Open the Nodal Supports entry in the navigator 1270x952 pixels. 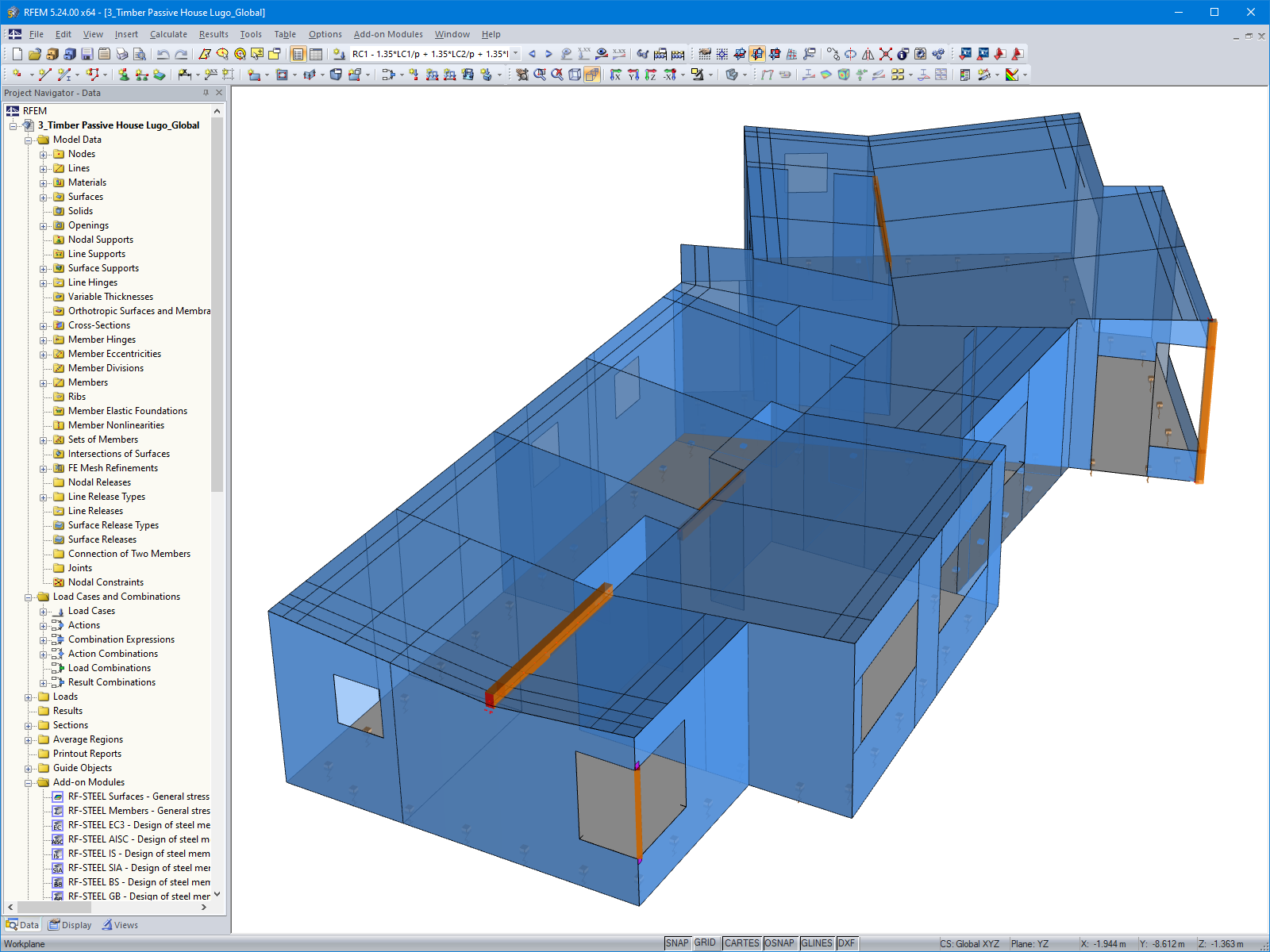[101, 239]
